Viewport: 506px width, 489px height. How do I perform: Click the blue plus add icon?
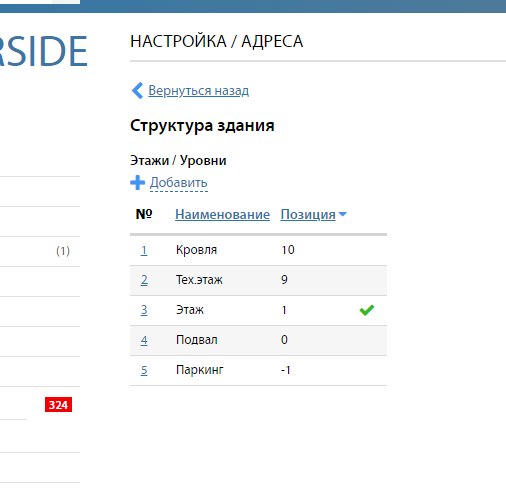[137, 183]
